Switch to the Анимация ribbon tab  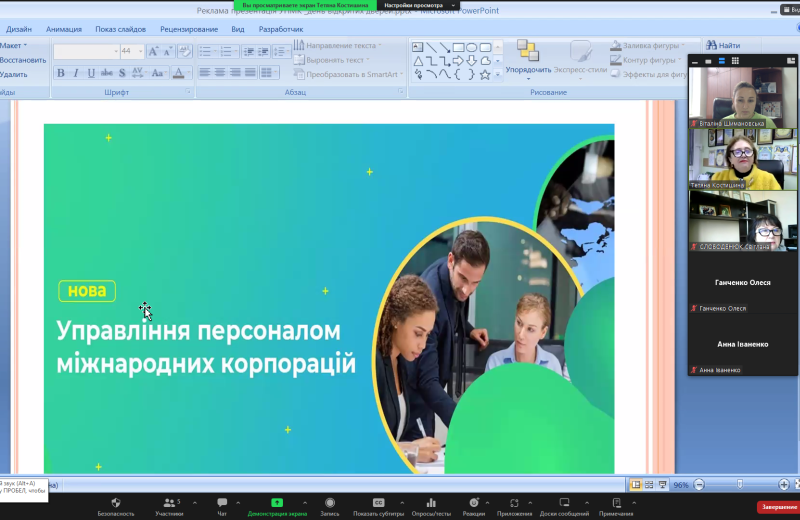pyautogui.click(x=64, y=29)
